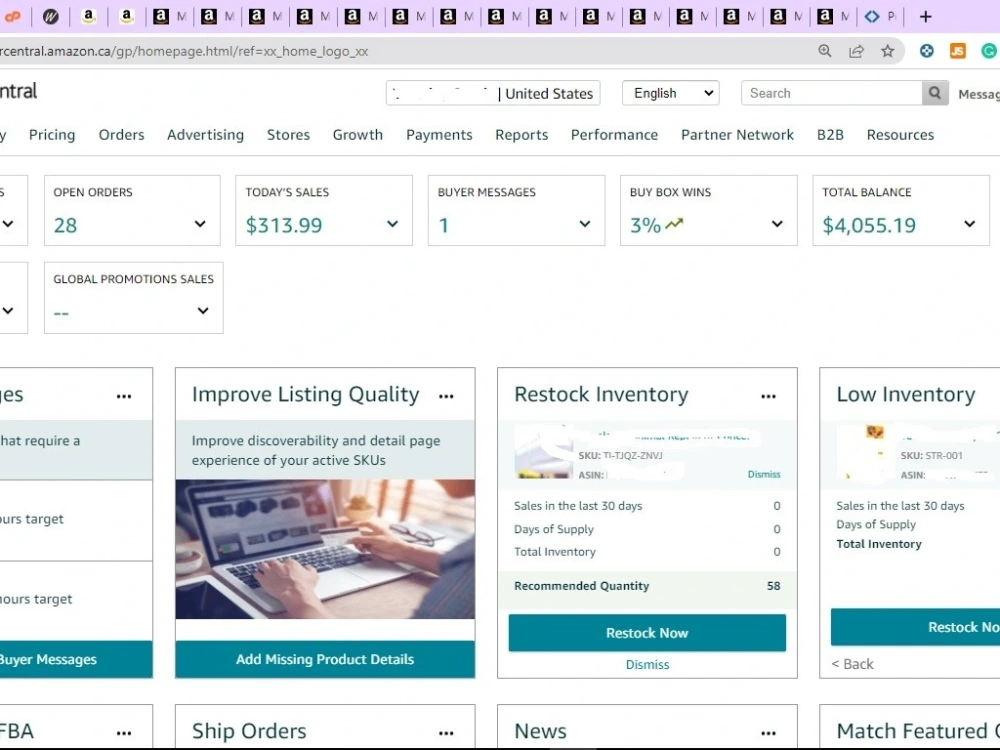The height and width of the screenshot is (750, 1000).
Task: Open the Stores menu
Action: pyautogui.click(x=288, y=135)
